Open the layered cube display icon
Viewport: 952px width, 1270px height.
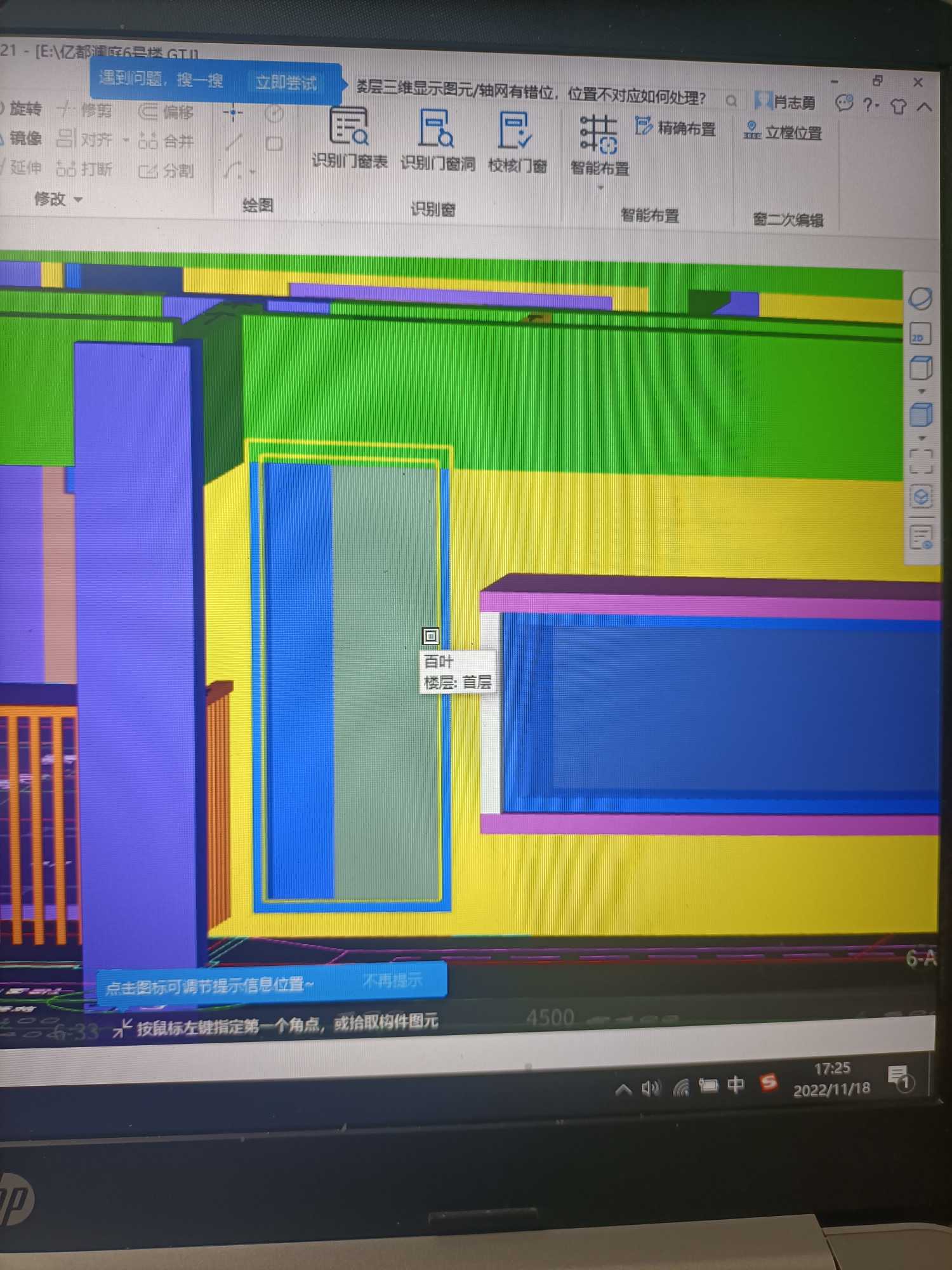pyautogui.click(x=921, y=497)
